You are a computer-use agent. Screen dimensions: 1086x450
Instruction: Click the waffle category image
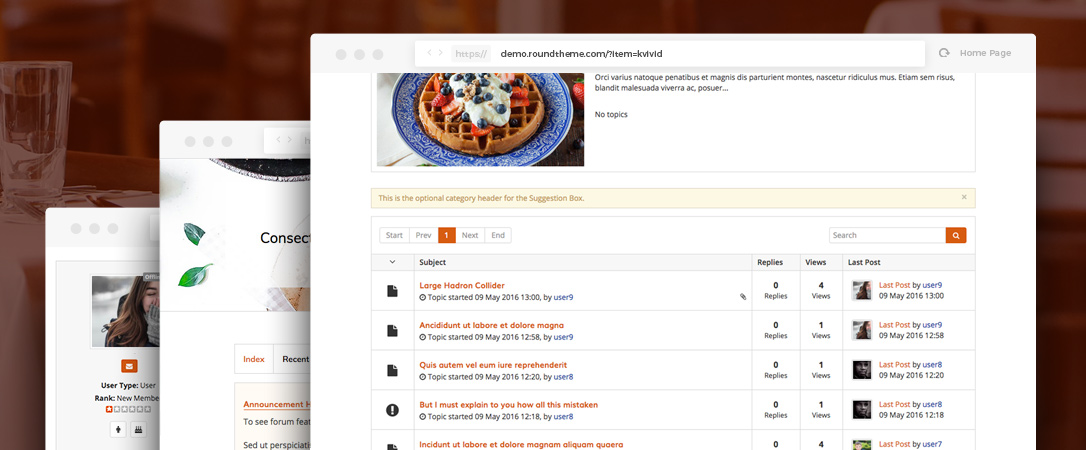coord(480,119)
